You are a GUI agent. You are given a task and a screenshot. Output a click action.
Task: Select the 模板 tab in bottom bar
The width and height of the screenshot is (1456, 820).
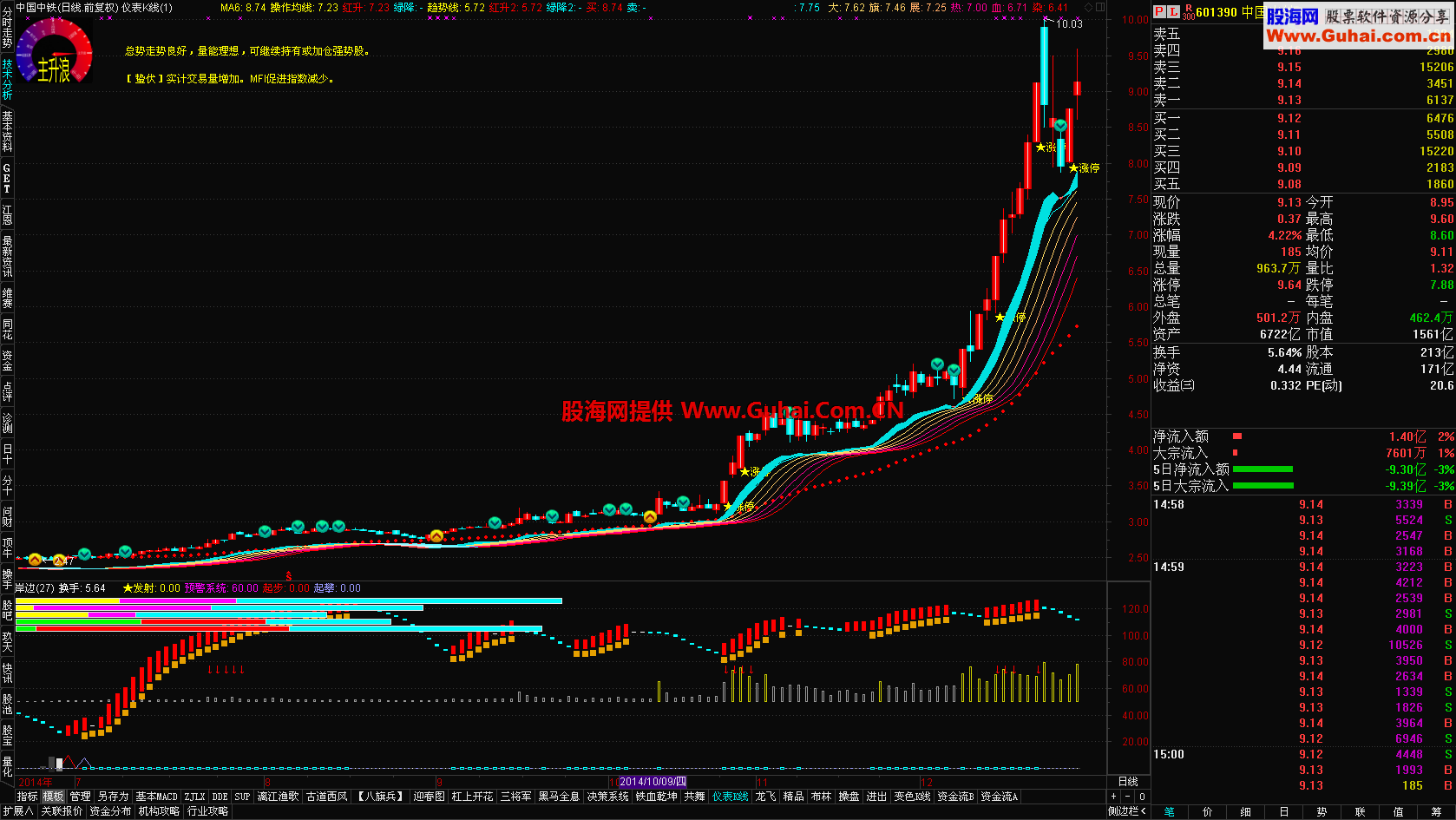point(54,797)
